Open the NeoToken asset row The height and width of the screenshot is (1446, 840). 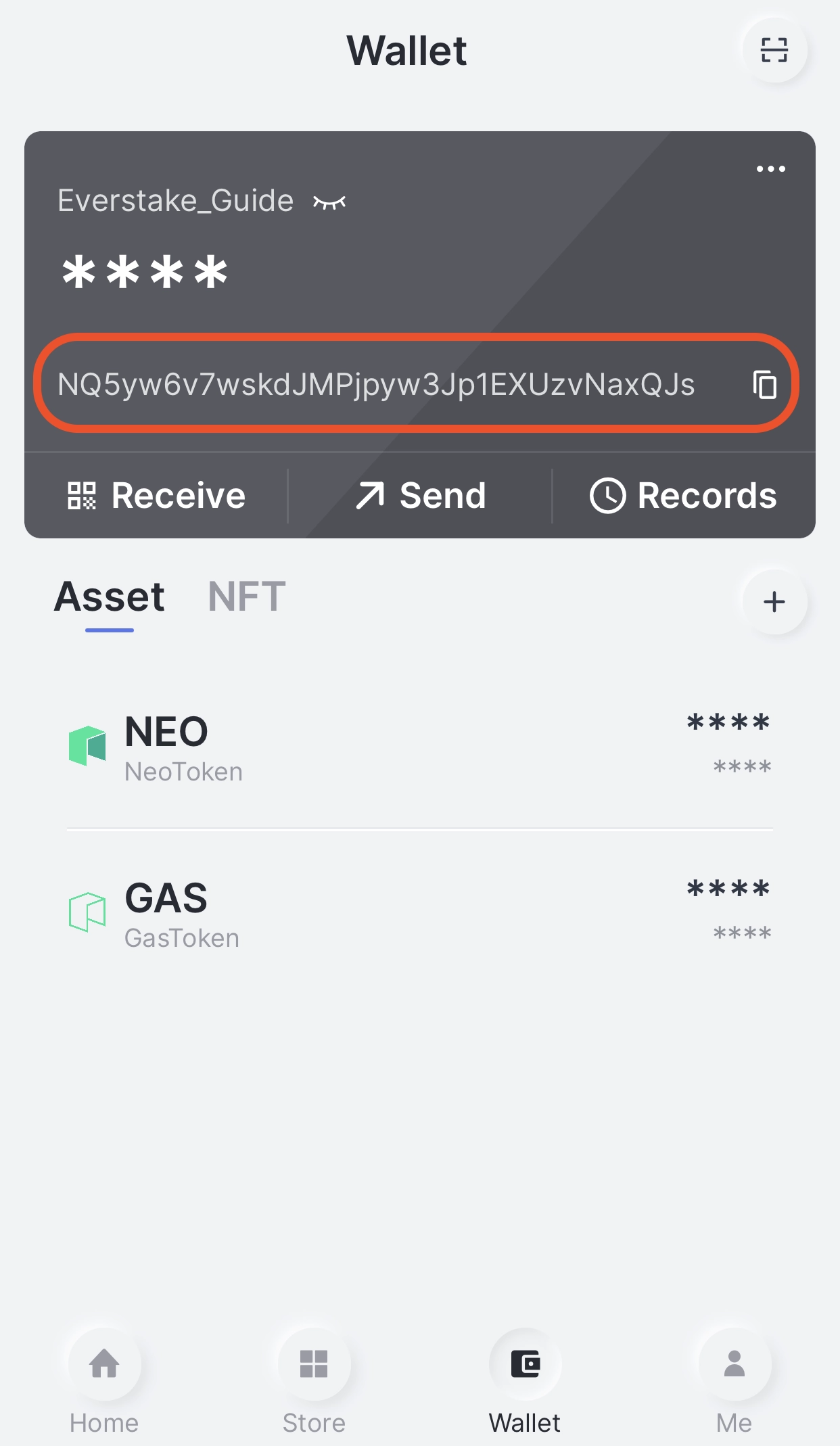(420, 746)
